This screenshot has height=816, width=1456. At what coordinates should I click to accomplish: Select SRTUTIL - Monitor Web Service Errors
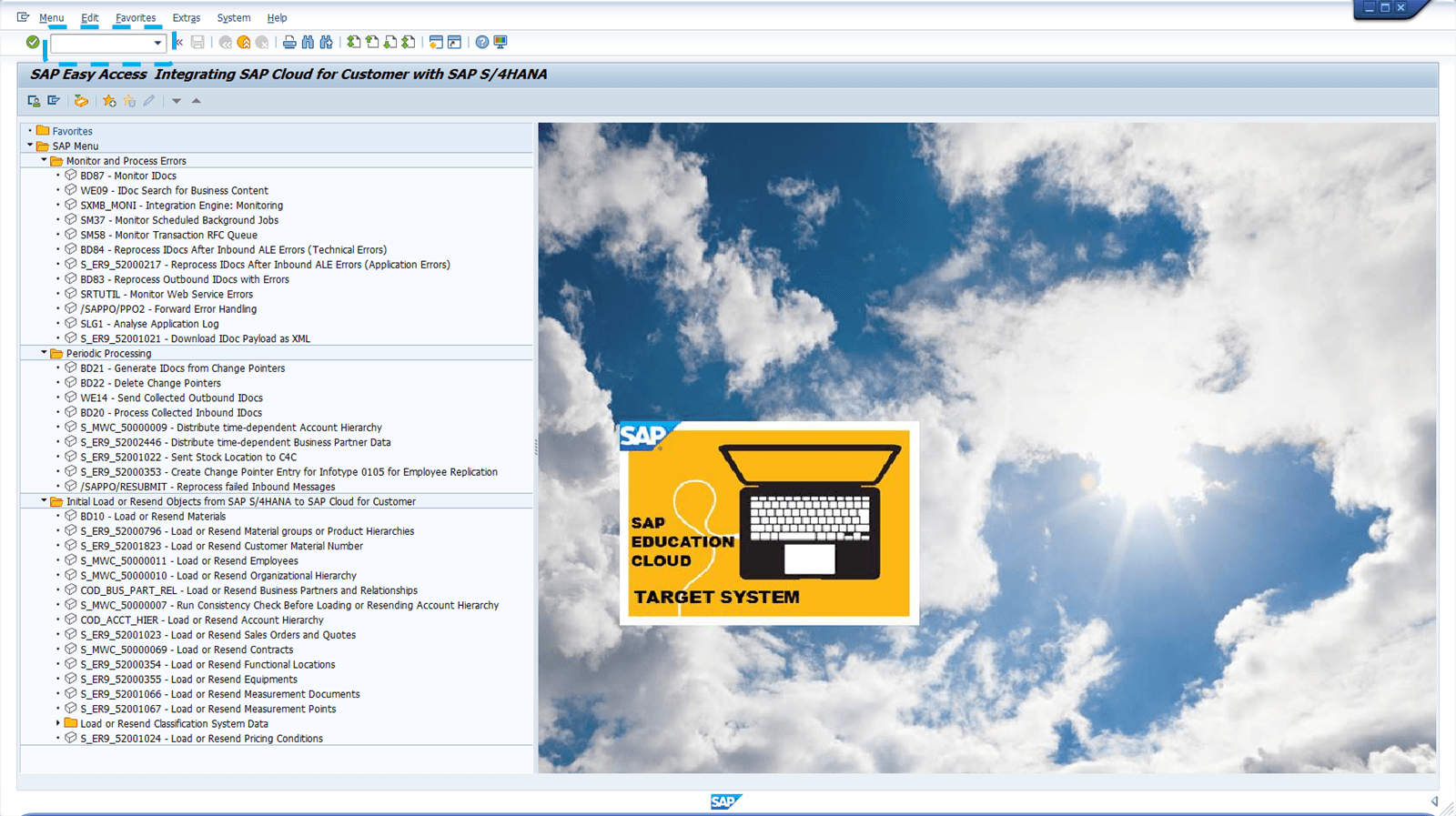click(167, 294)
